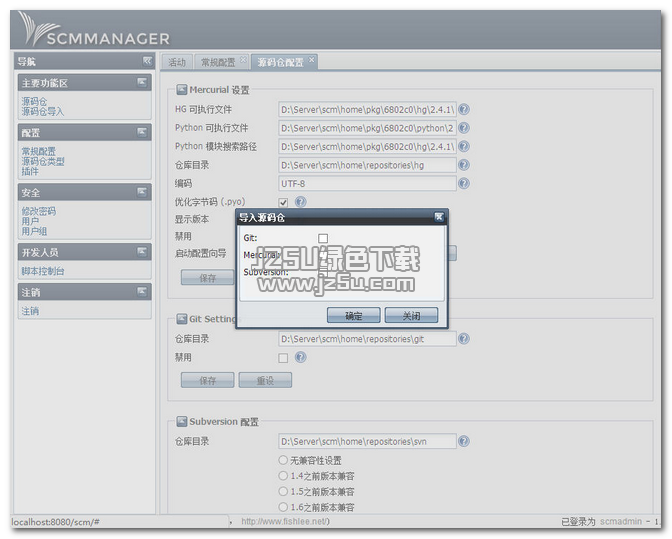Show help for 优化字节码 option
Screen dimensions: 672x539
[x=301, y=202]
